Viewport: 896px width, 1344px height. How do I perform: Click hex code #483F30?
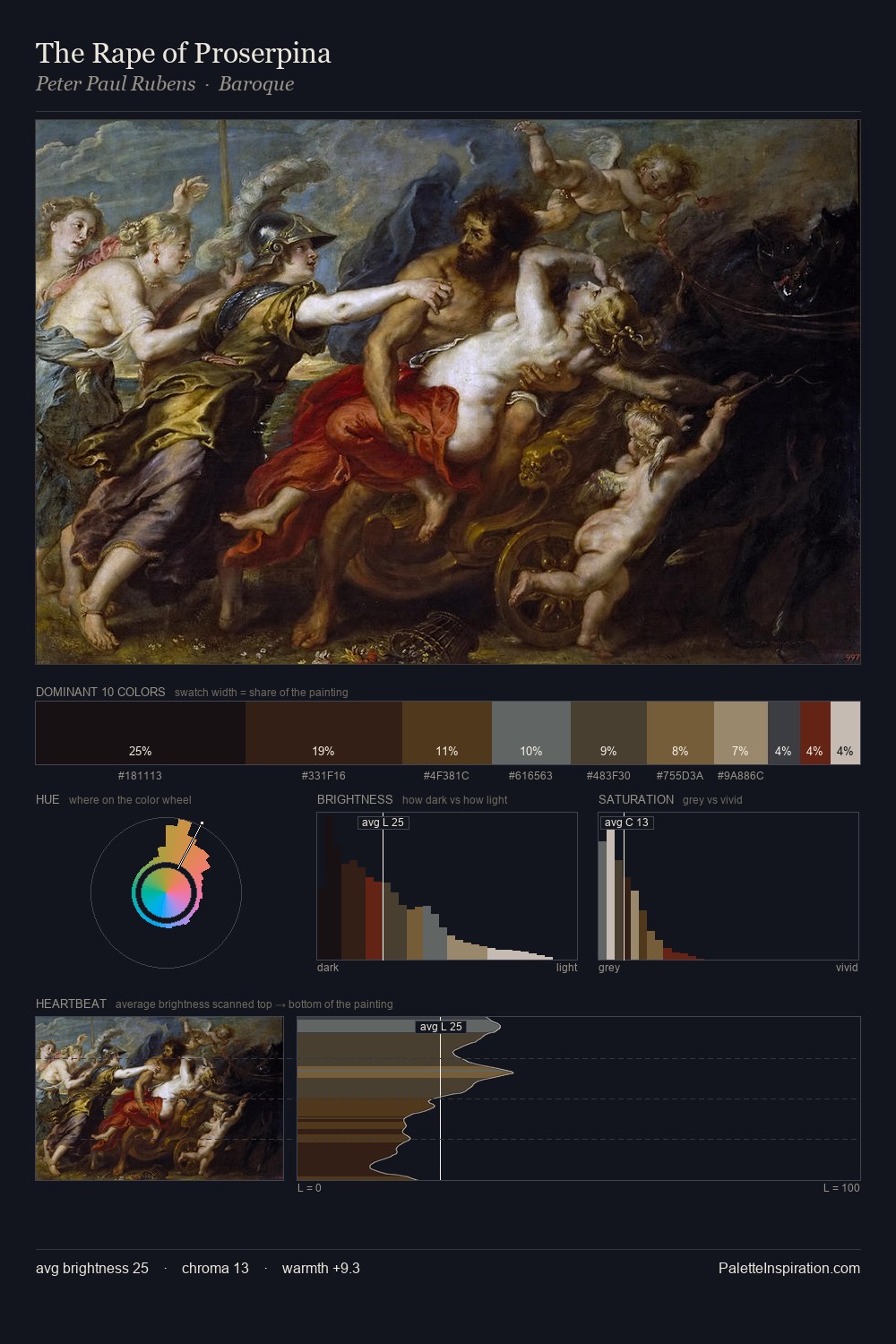pyautogui.click(x=608, y=776)
